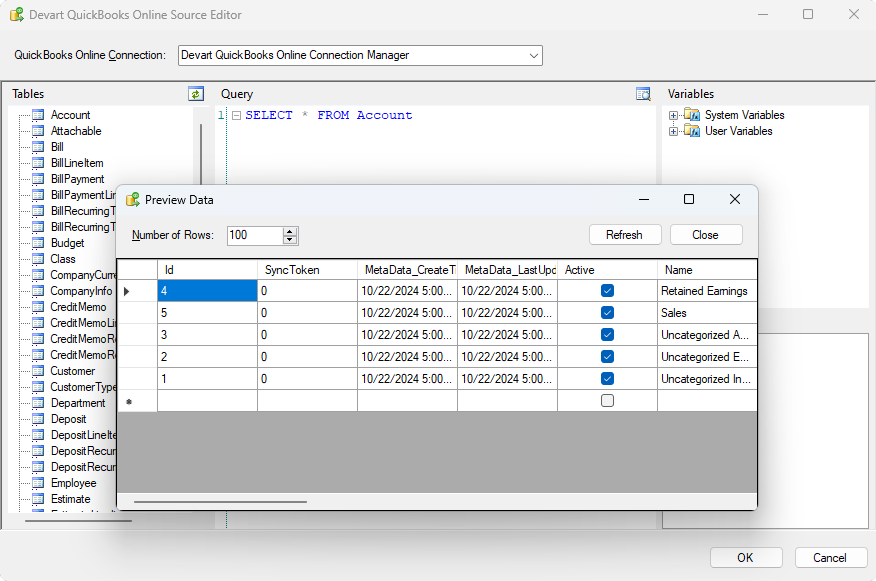The image size is (876, 581).
Task: Select the Account table icon
Action: (x=38, y=115)
